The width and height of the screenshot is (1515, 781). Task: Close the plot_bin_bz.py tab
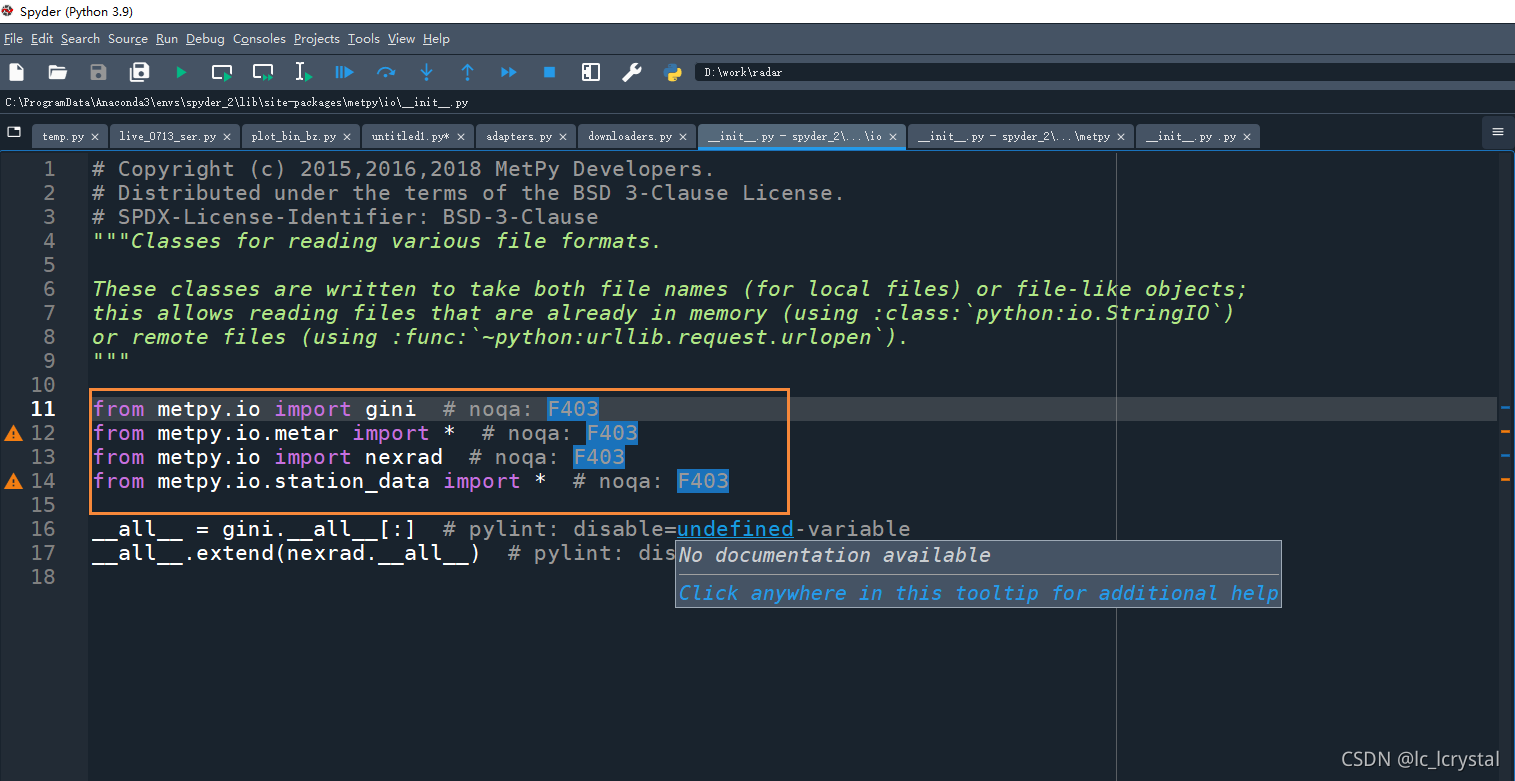pos(347,137)
